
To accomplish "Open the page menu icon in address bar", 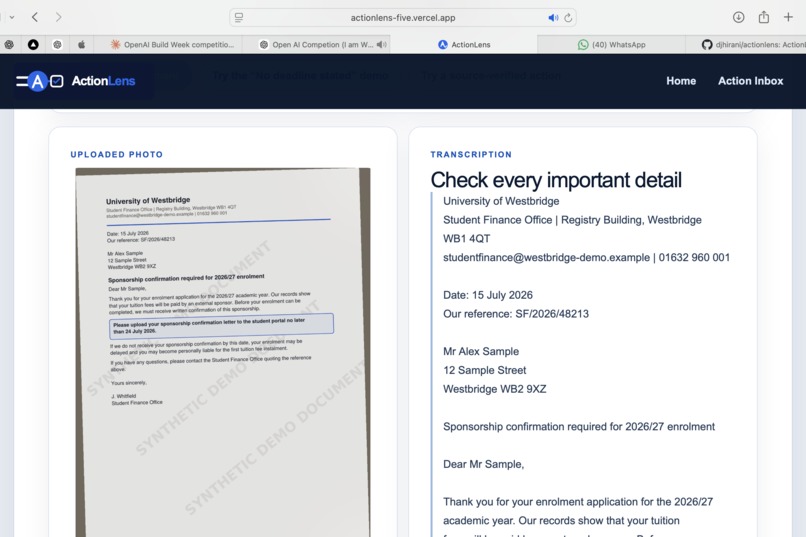I will point(239,17).
